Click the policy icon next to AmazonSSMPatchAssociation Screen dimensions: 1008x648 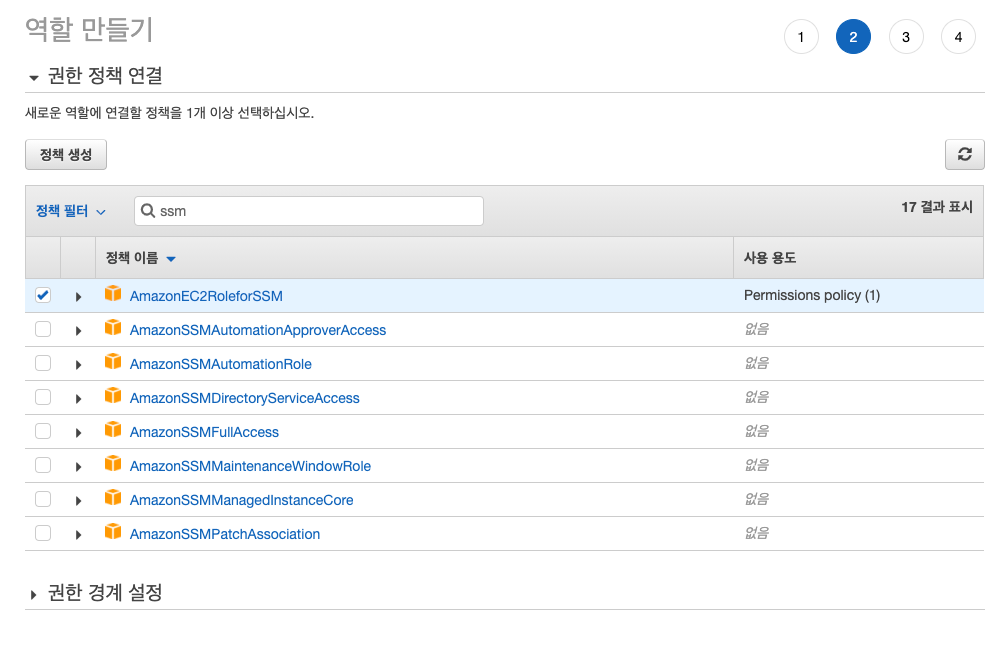point(113,532)
